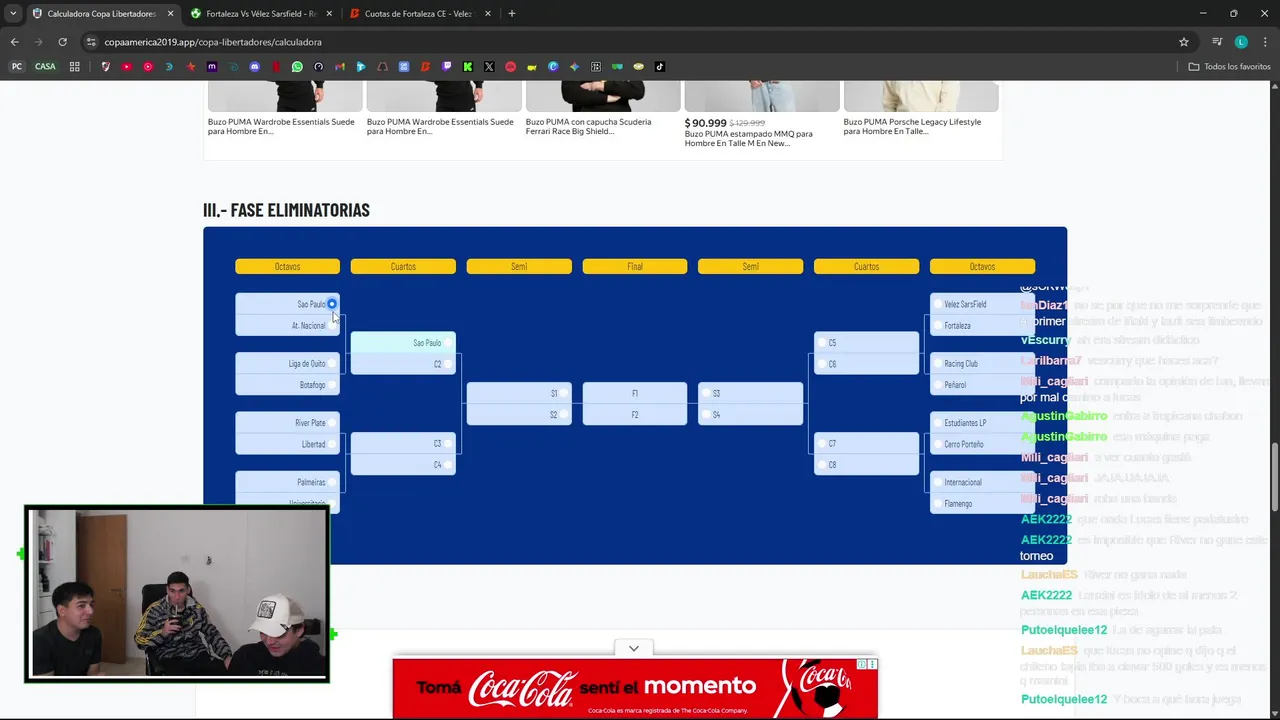Image resolution: width=1280 pixels, height=720 pixels.
Task: Choose Palmeiras radio button
Action: point(332,482)
